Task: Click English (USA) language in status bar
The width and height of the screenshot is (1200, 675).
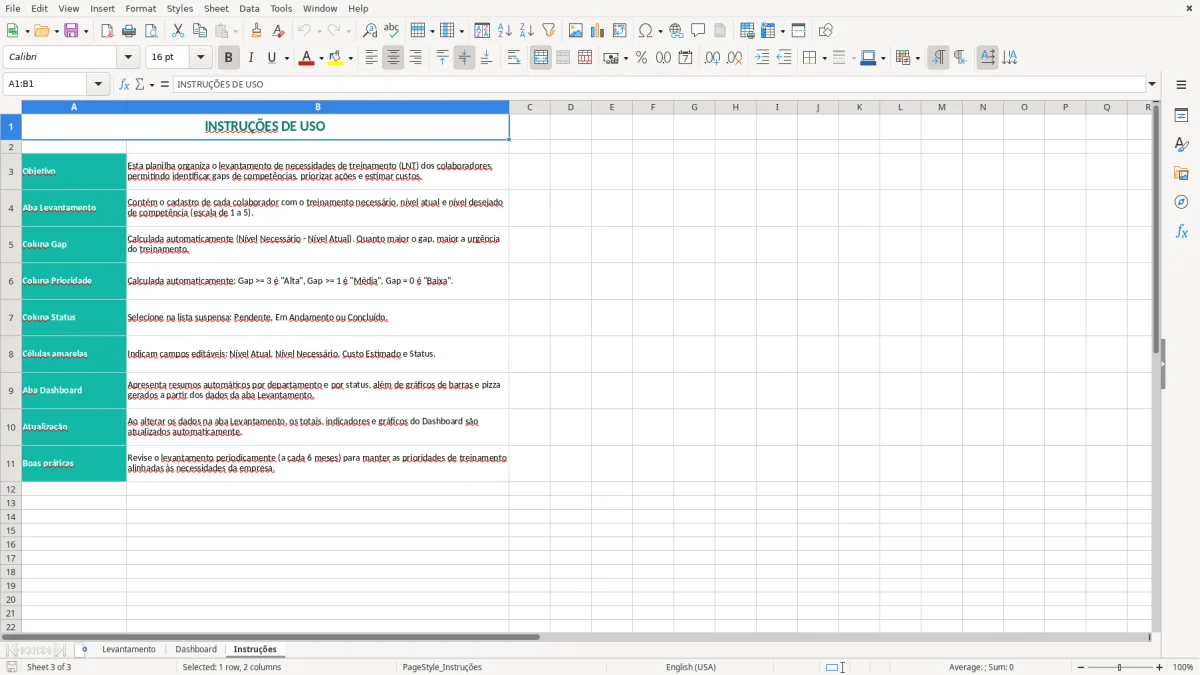Action: pyautogui.click(x=691, y=667)
